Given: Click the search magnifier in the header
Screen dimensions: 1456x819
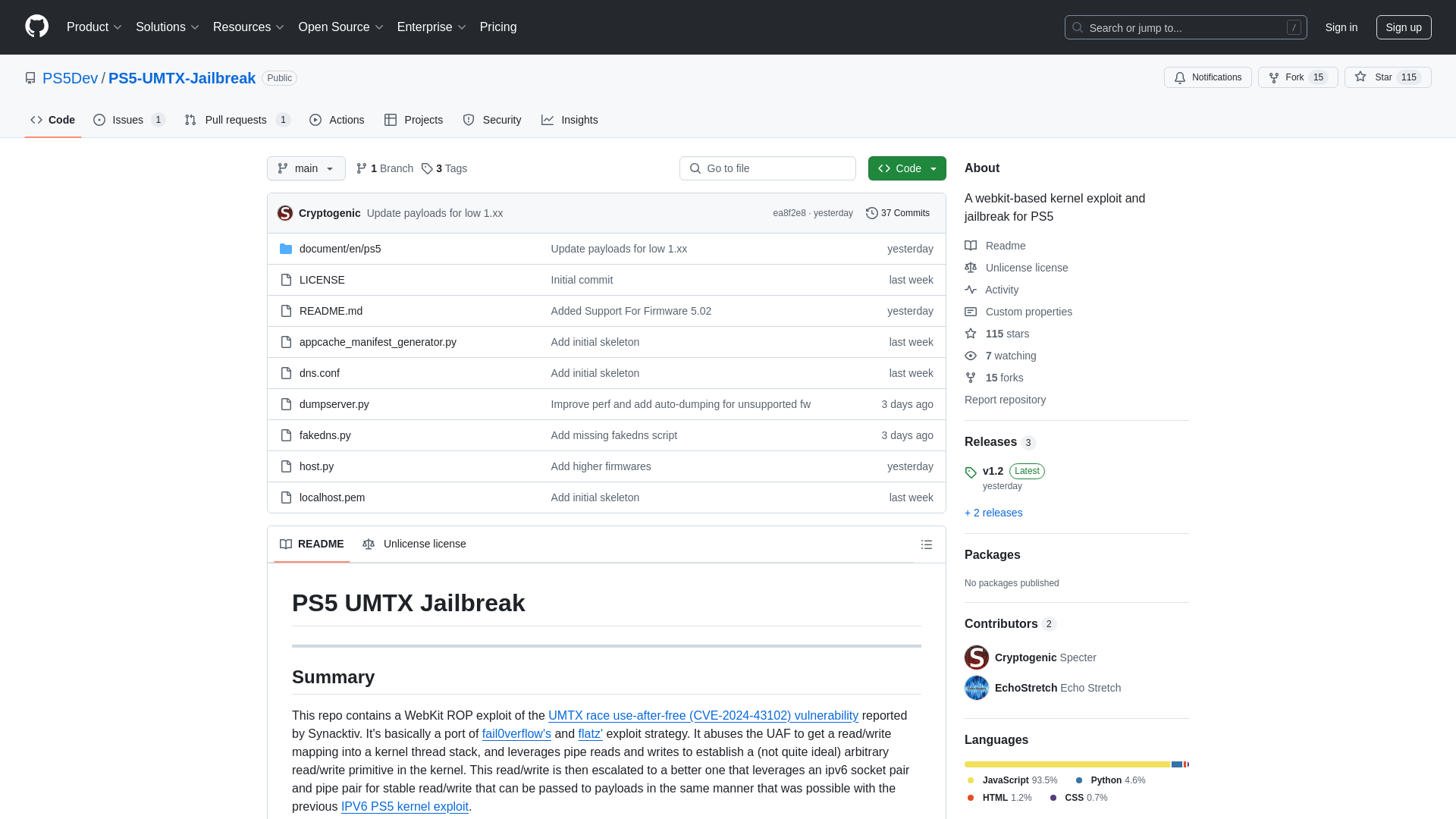Looking at the screenshot, I should (1077, 27).
